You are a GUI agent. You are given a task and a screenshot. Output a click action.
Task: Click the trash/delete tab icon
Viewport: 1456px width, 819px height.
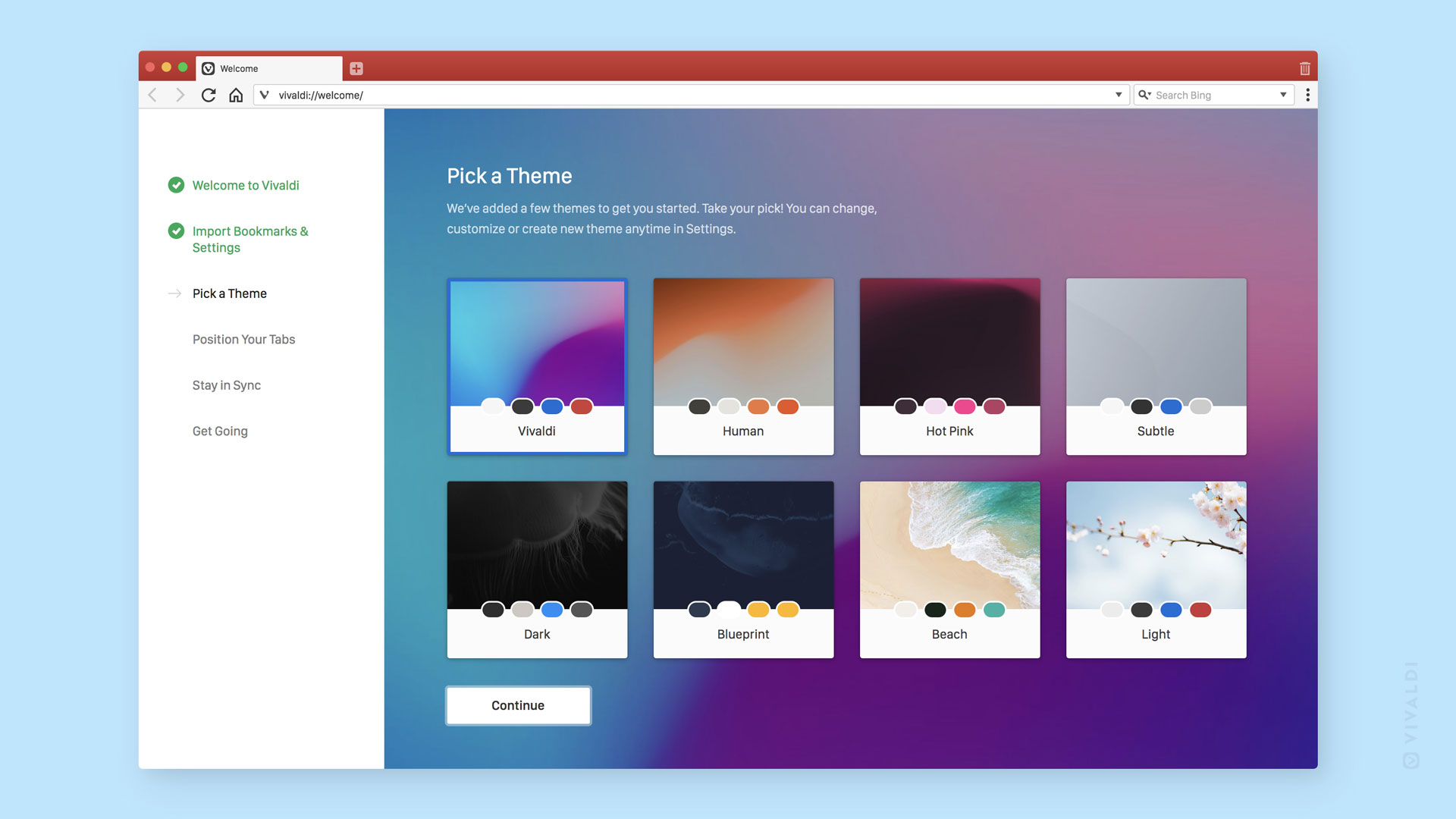(1305, 68)
